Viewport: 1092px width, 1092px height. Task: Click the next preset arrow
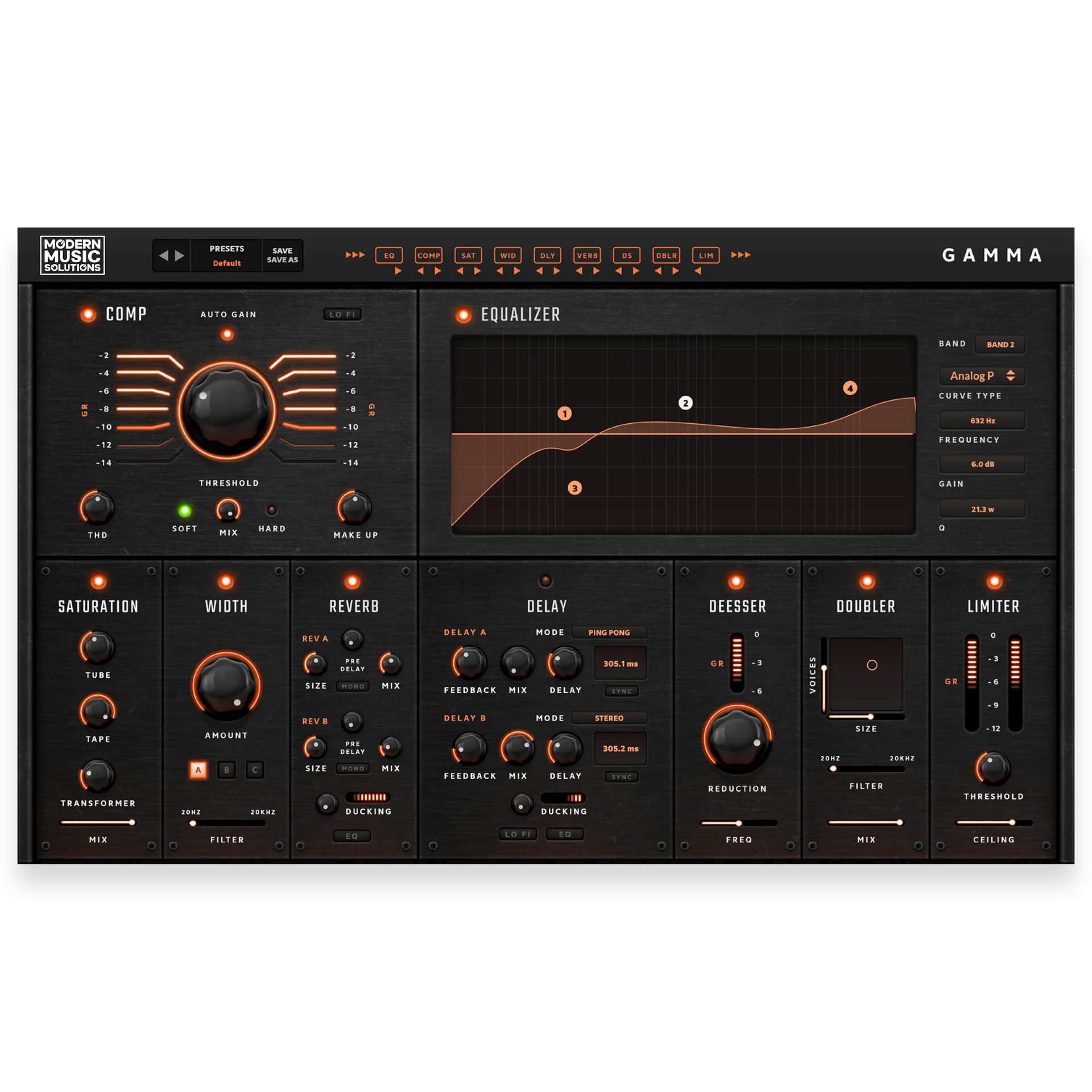pyautogui.click(x=180, y=256)
